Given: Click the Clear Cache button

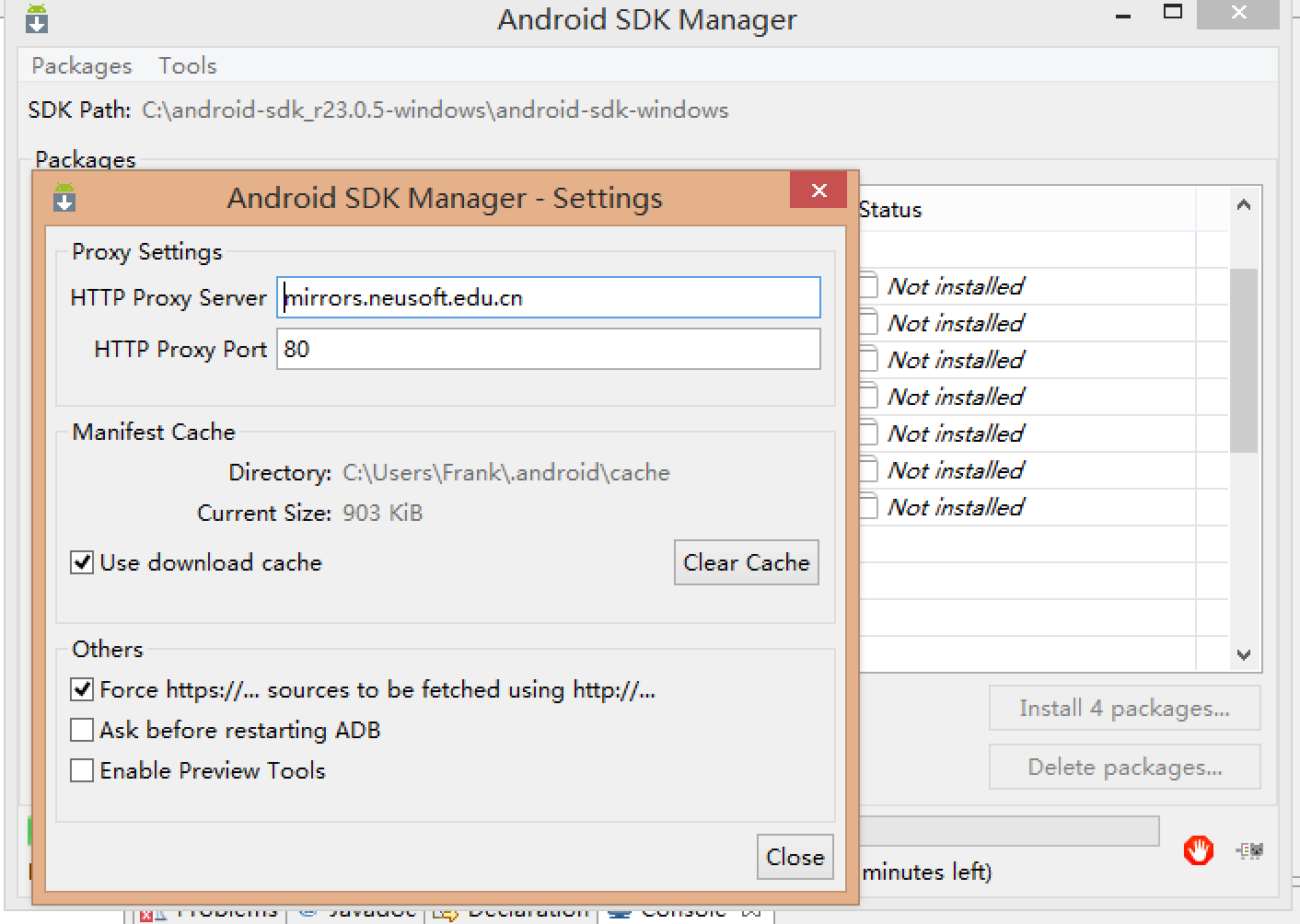Looking at the screenshot, I should pos(747,562).
